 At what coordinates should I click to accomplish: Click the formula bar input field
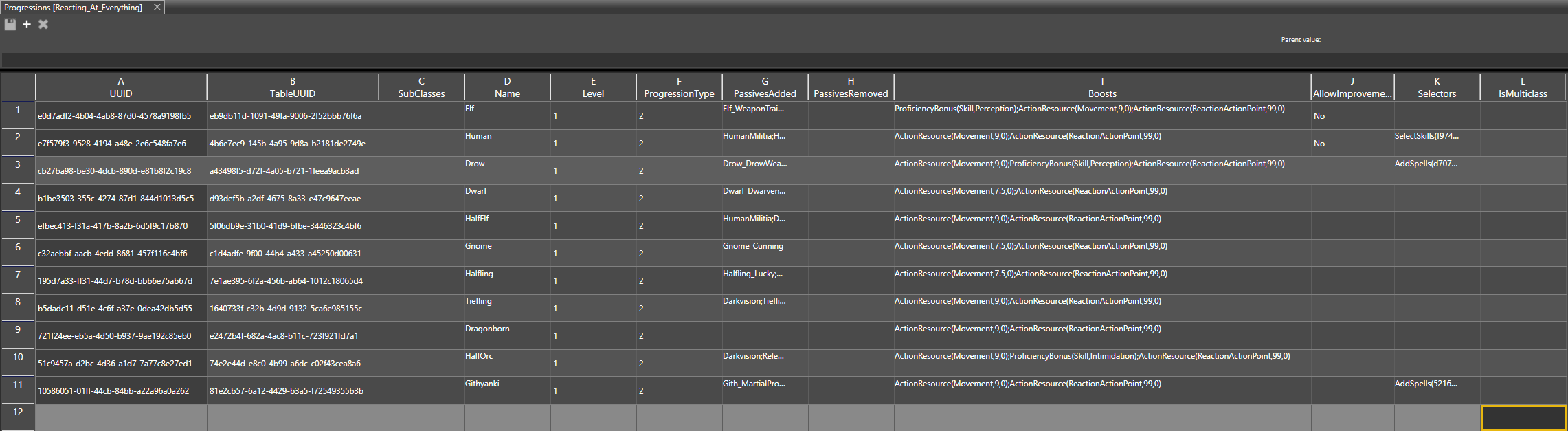click(x=783, y=60)
